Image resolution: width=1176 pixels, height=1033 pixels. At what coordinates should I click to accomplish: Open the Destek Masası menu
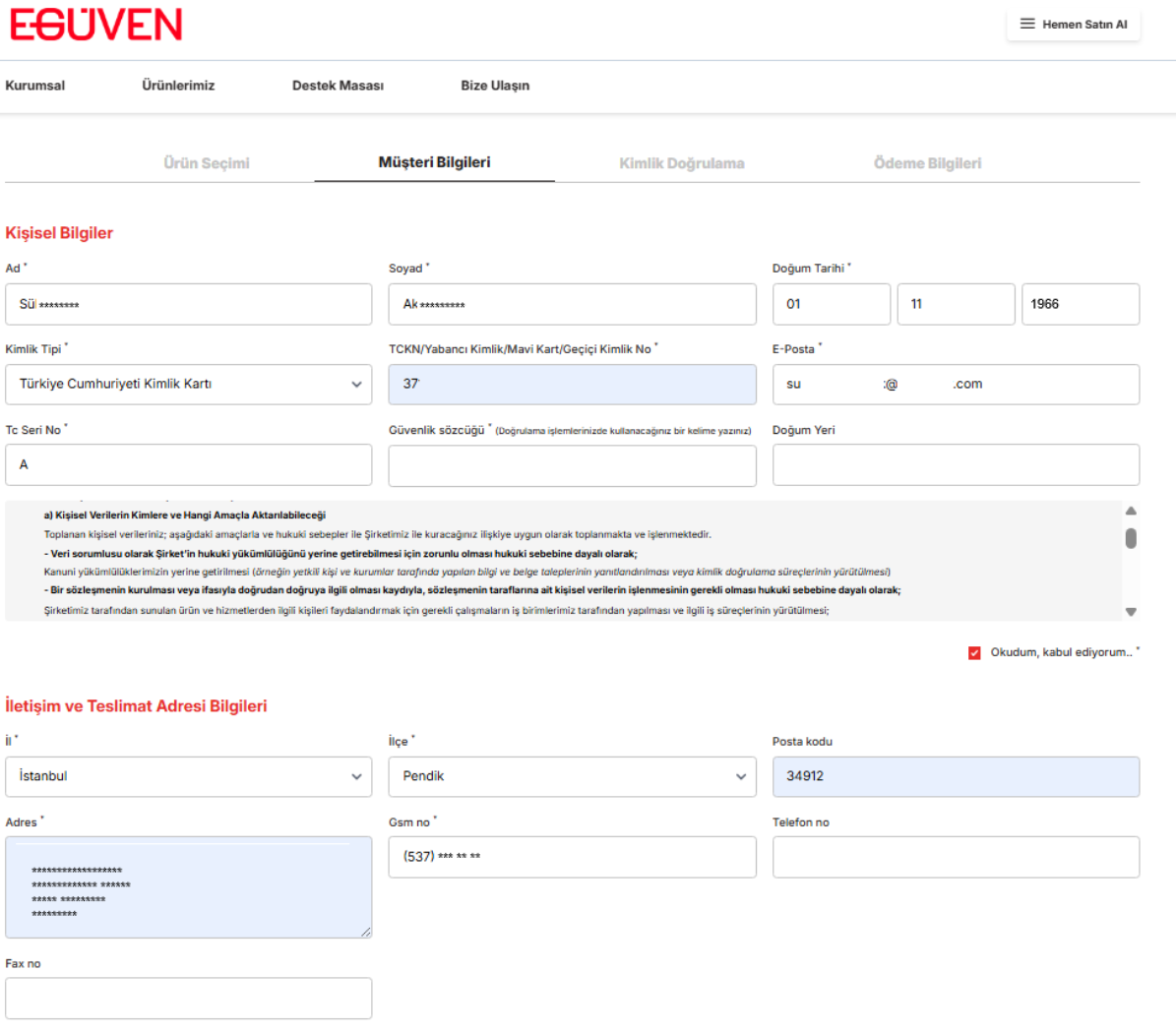pos(339,86)
